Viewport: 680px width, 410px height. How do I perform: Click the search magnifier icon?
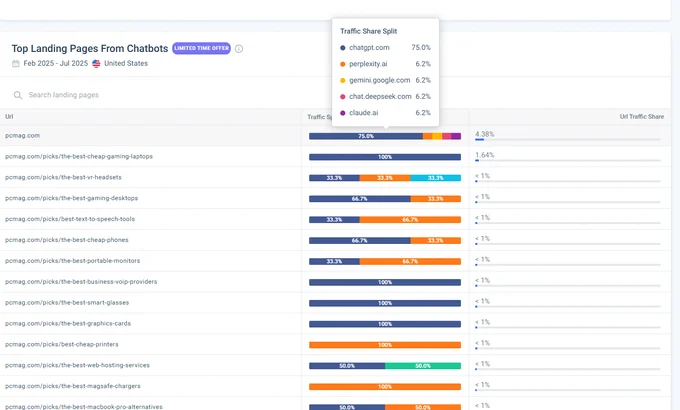(18, 95)
